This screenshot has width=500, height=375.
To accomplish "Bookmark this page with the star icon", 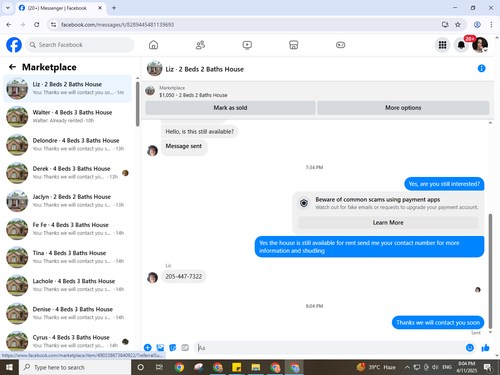I will click(458, 24).
